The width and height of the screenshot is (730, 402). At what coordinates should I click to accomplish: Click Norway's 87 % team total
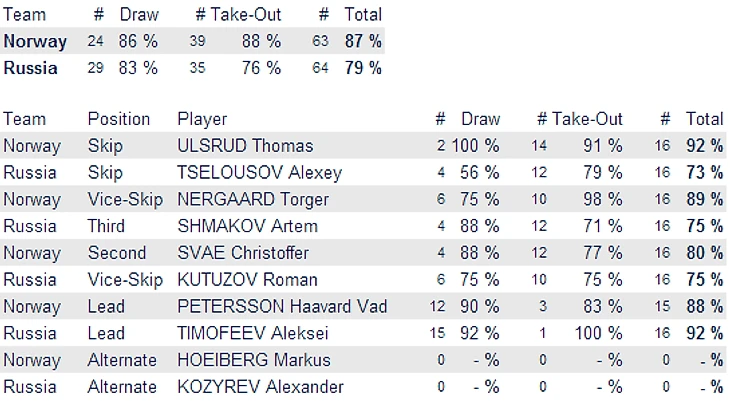pos(361,42)
